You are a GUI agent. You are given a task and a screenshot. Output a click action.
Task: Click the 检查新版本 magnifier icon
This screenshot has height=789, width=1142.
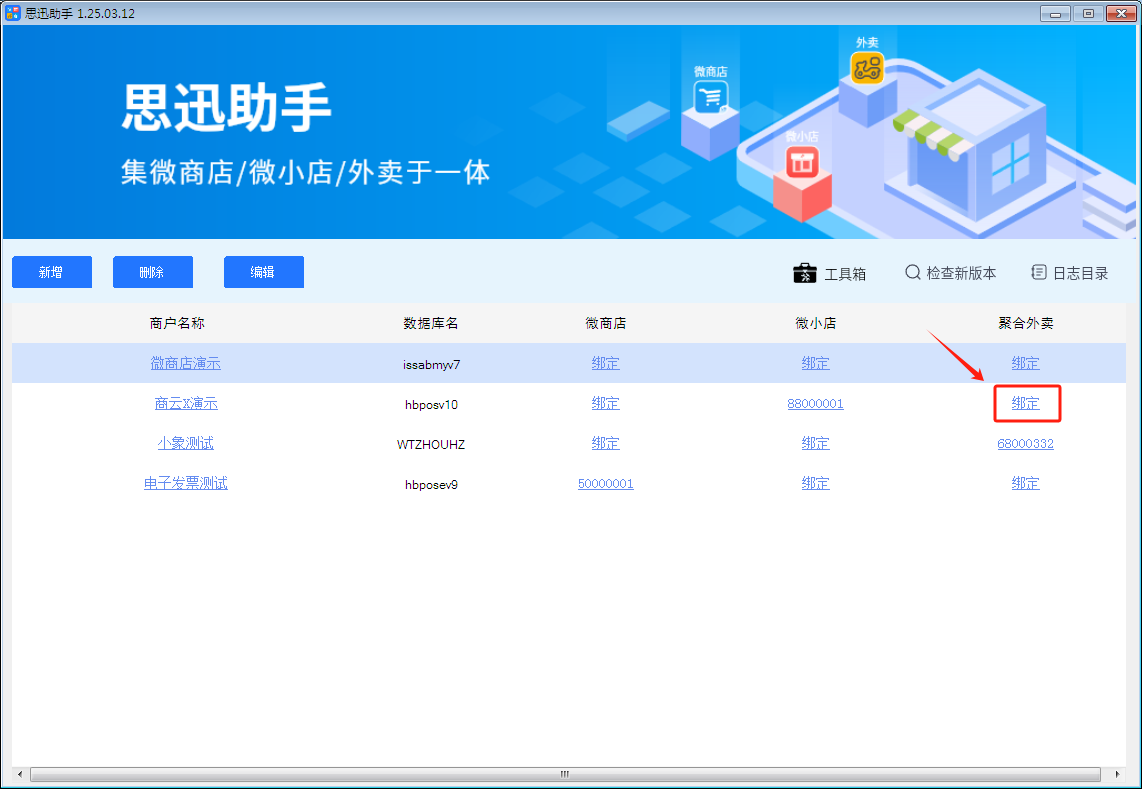coord(913,272)
